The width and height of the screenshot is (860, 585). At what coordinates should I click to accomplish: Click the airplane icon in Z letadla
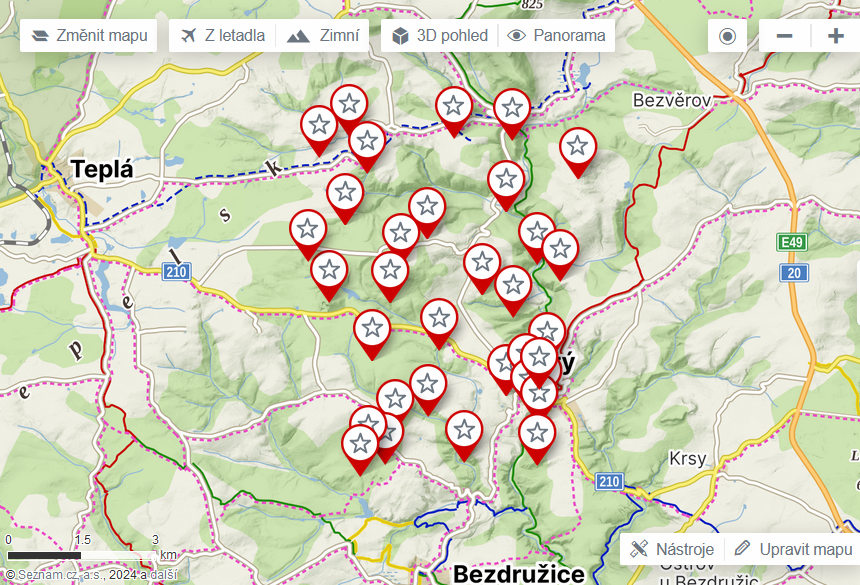tap(189, 36)
